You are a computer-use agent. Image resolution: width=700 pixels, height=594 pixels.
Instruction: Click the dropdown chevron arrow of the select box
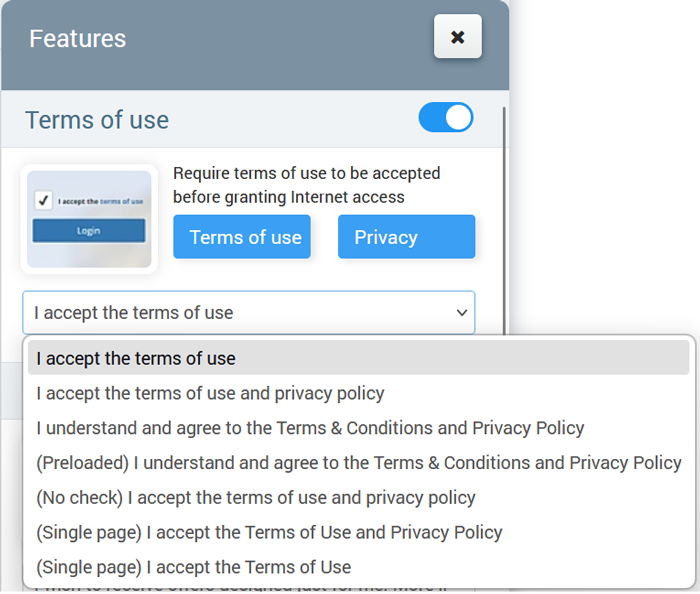(x=462, y=313)
